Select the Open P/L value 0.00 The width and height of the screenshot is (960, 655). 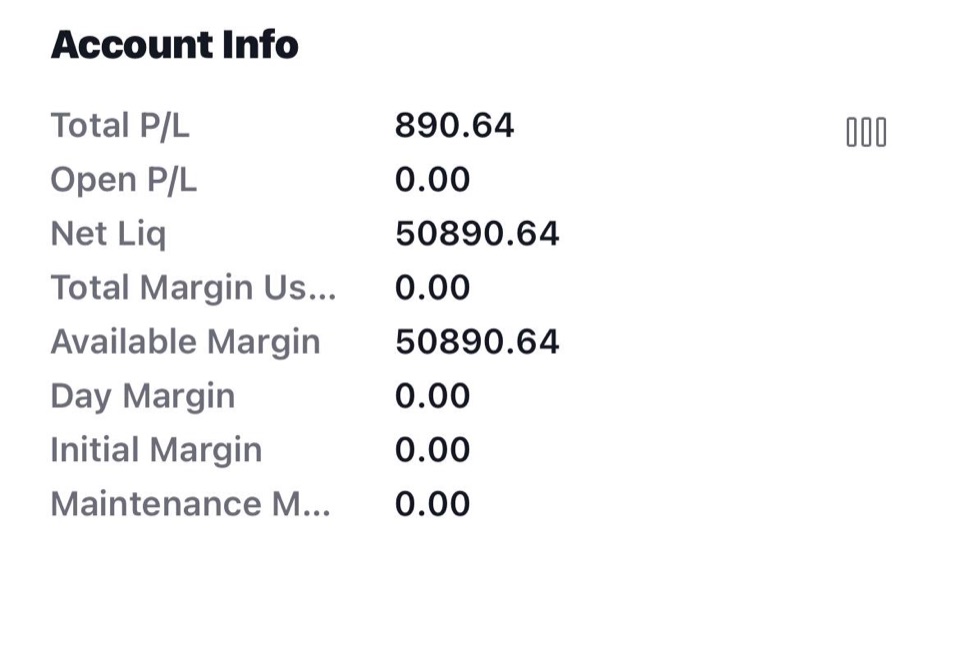click(x=432, y=180)
